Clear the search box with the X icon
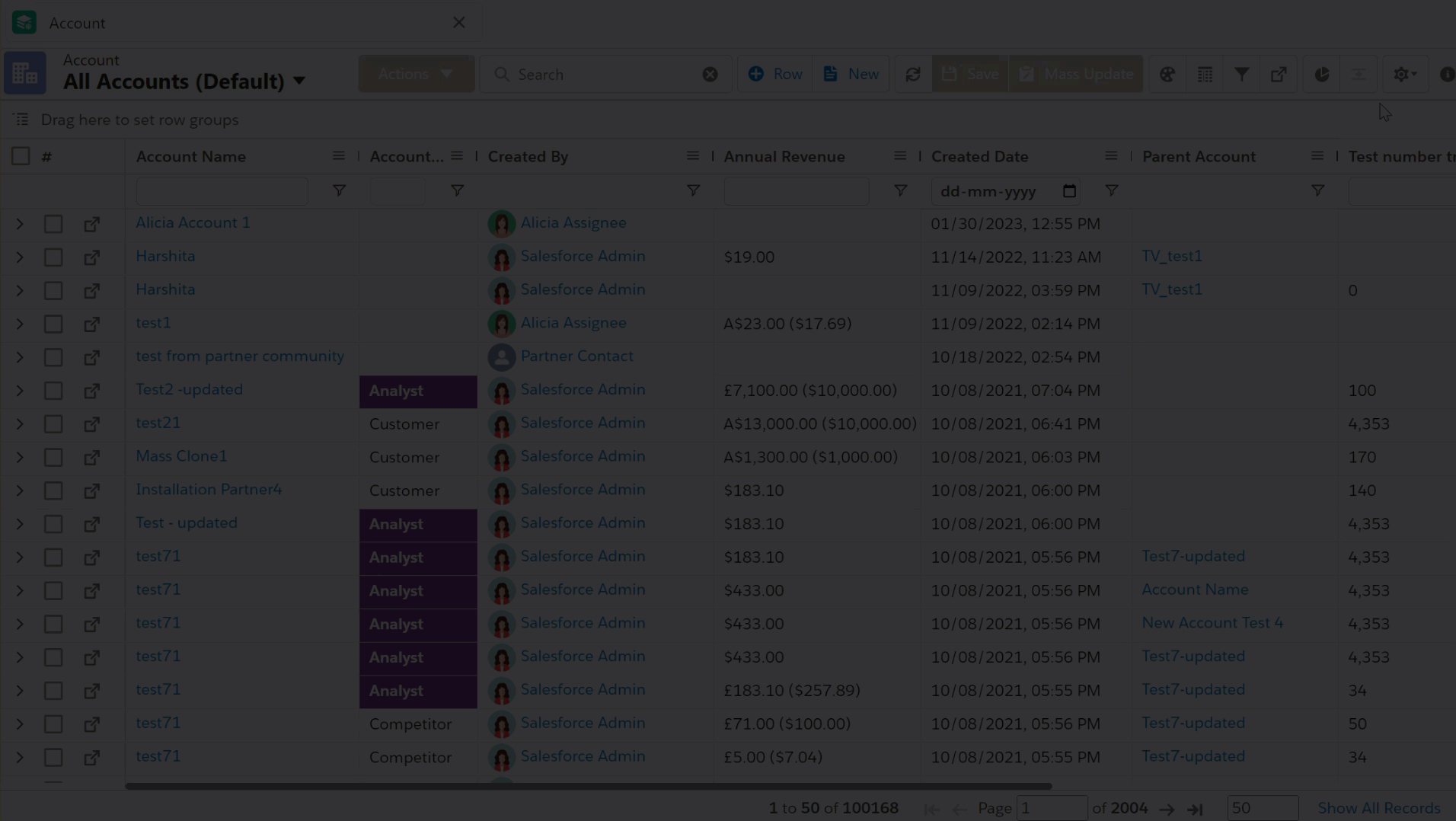 tap(710, 74)
